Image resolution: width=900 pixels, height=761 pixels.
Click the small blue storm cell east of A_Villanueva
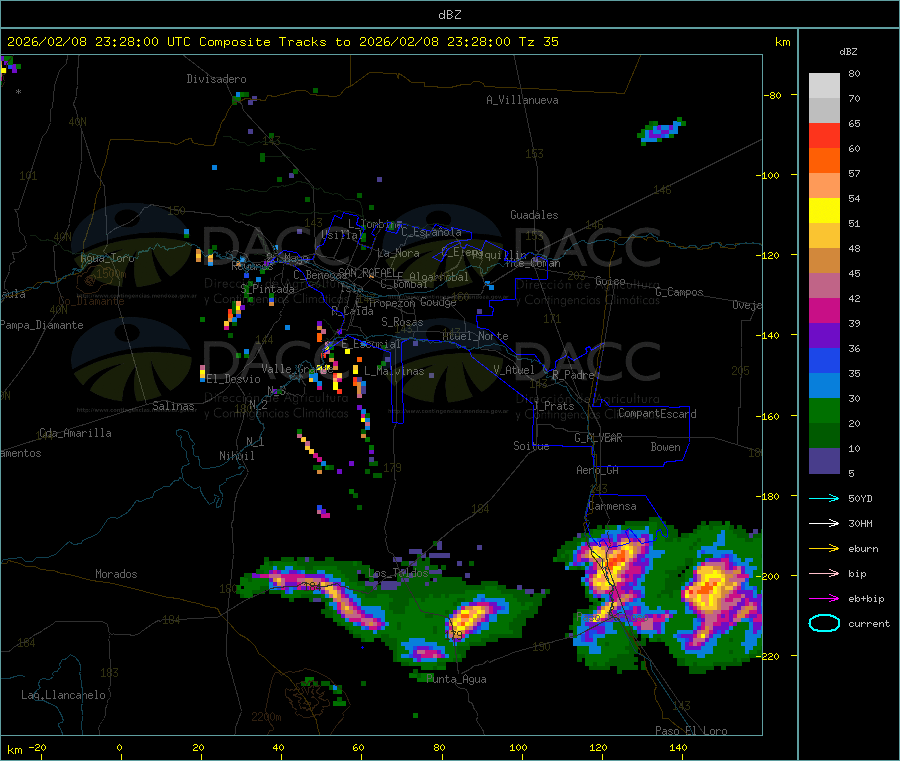(661, 131)
